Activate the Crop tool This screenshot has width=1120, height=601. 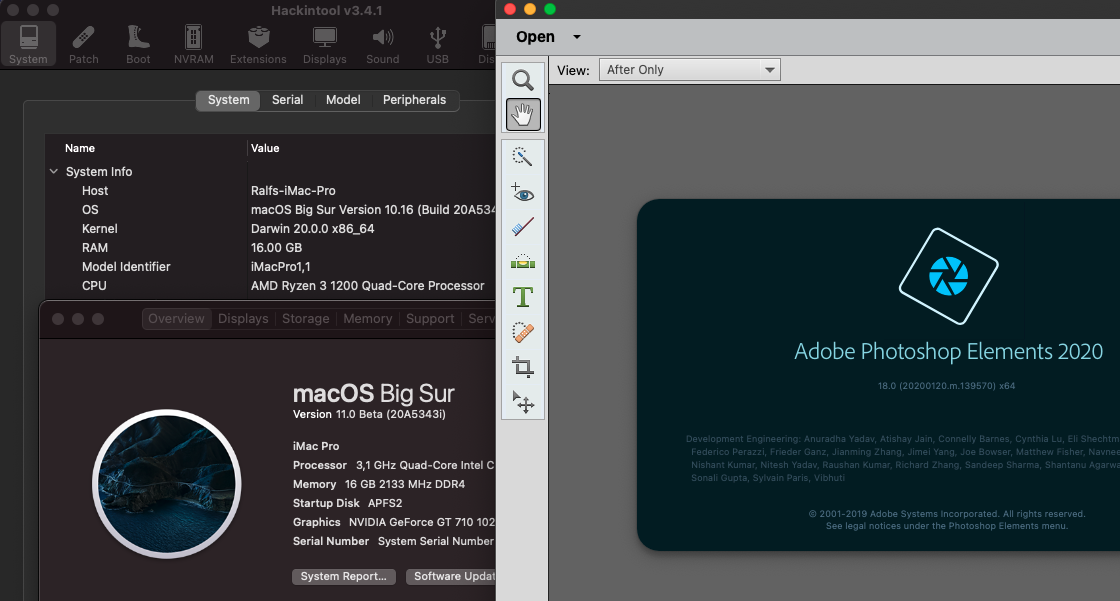pyautogui.click(x=523, y=367)
